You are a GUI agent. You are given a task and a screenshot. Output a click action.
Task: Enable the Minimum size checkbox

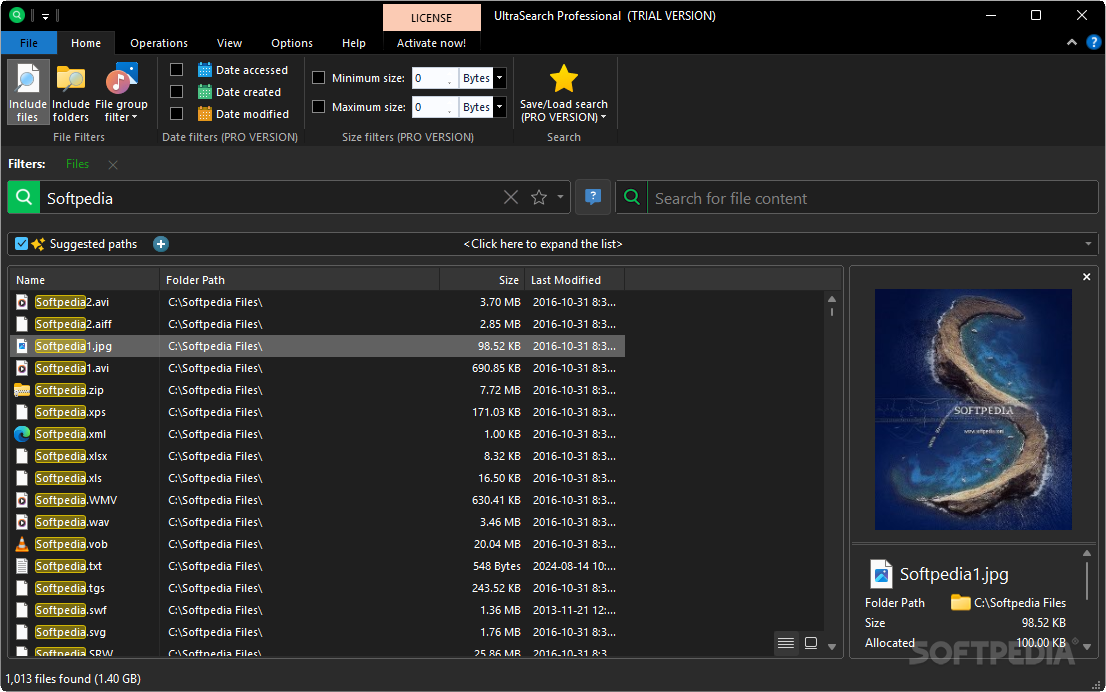[319, 78]
